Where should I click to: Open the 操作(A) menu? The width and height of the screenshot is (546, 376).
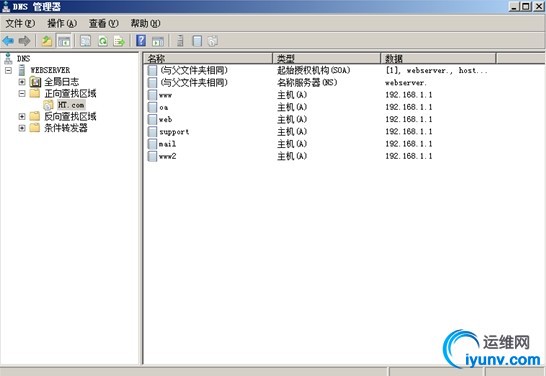point(62,23)
